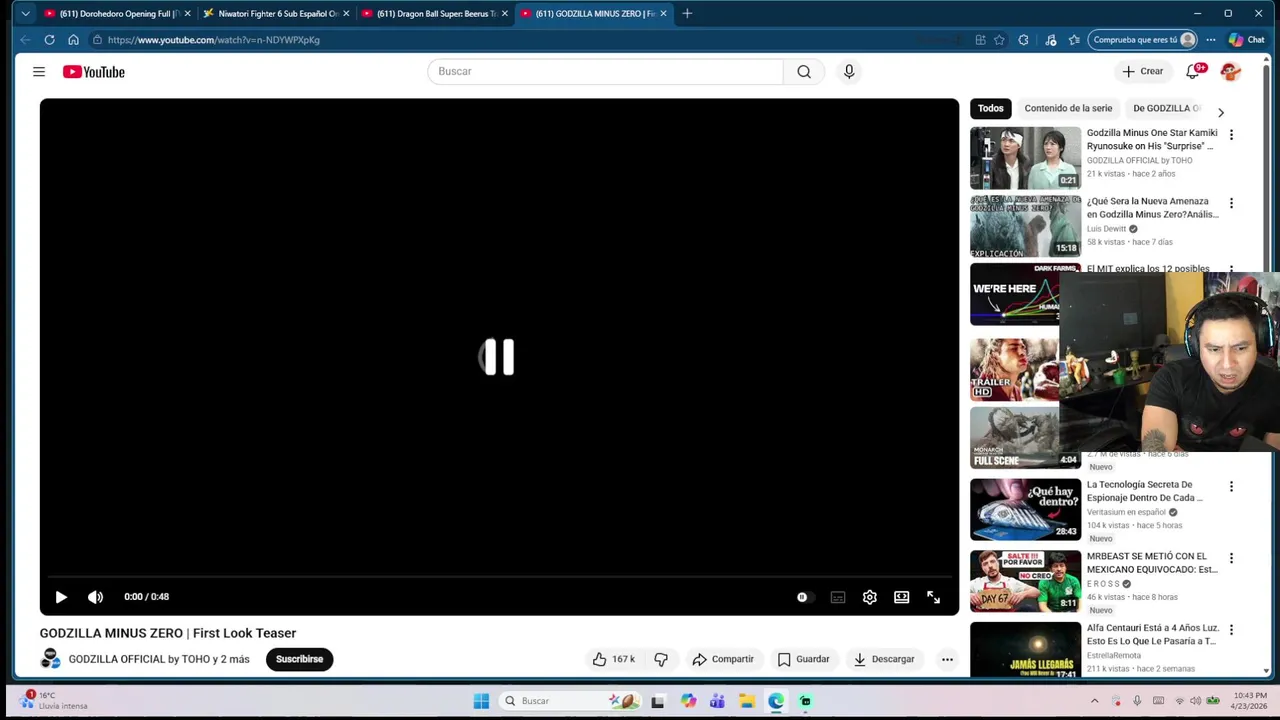The height and width of the screenshot is (720, 1280).
Task: Open options for La Tecnología Secreta video
Action: (x=1231, y=487)
